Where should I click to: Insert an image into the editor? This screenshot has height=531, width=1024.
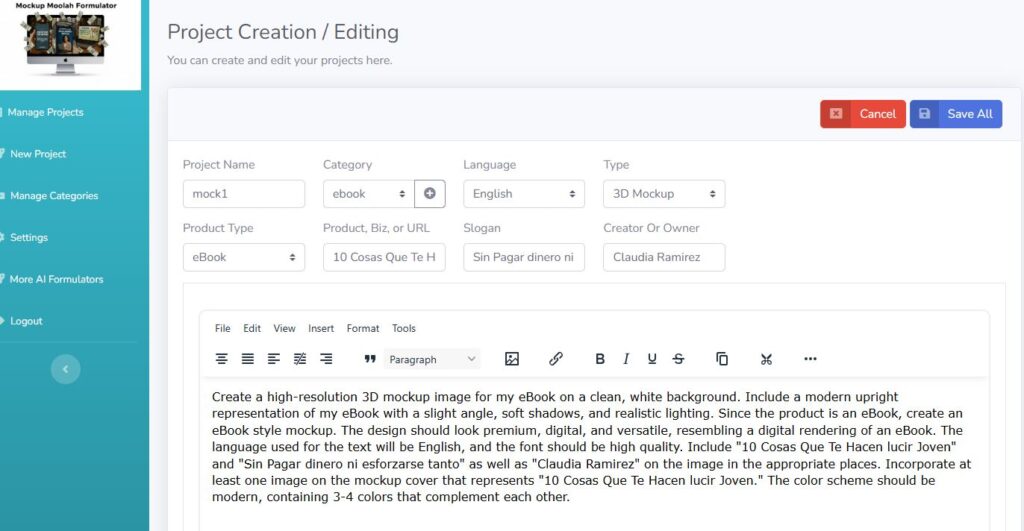point(512,359)
